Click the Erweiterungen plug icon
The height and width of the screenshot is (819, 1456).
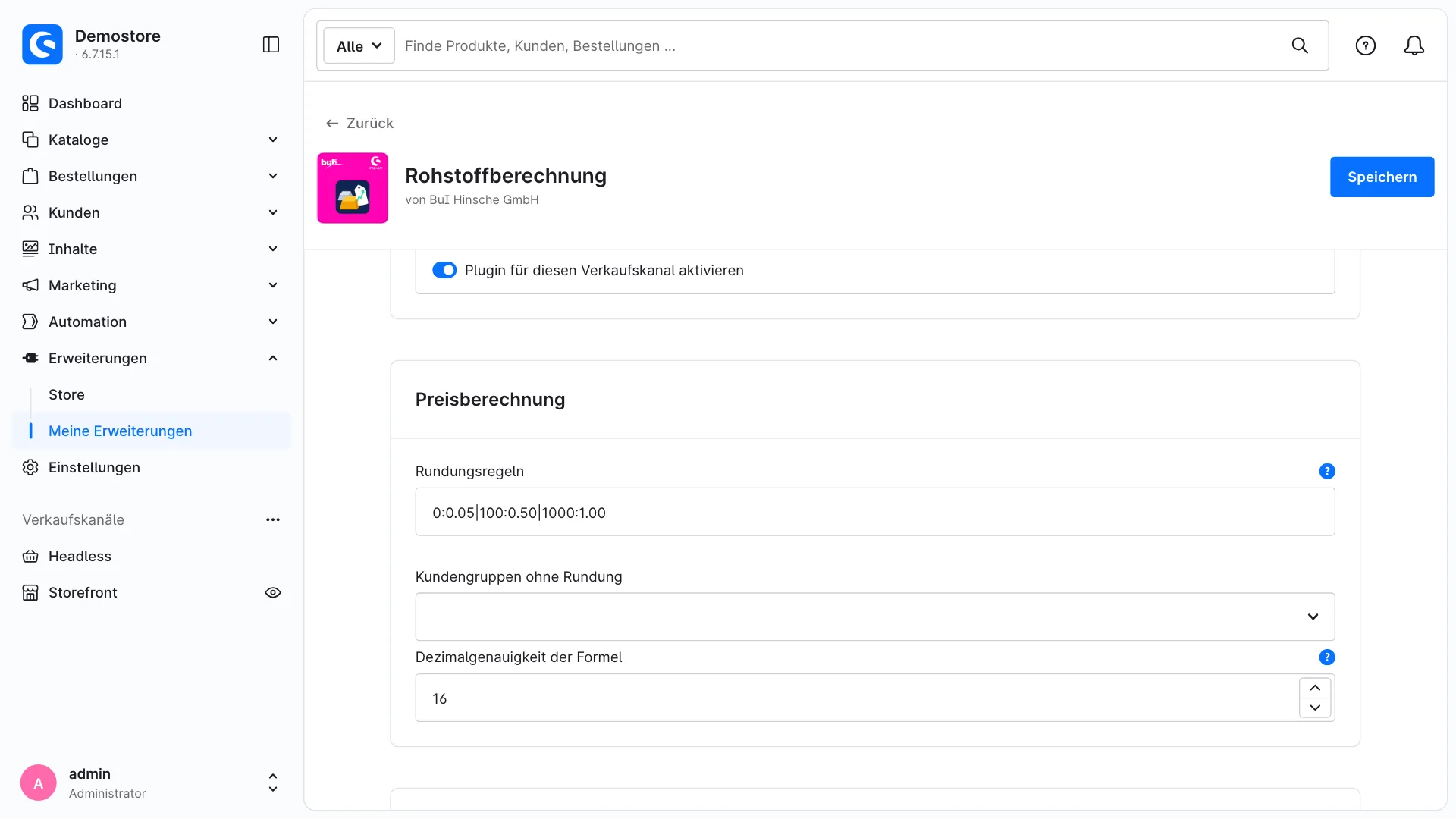click(30, 358)
